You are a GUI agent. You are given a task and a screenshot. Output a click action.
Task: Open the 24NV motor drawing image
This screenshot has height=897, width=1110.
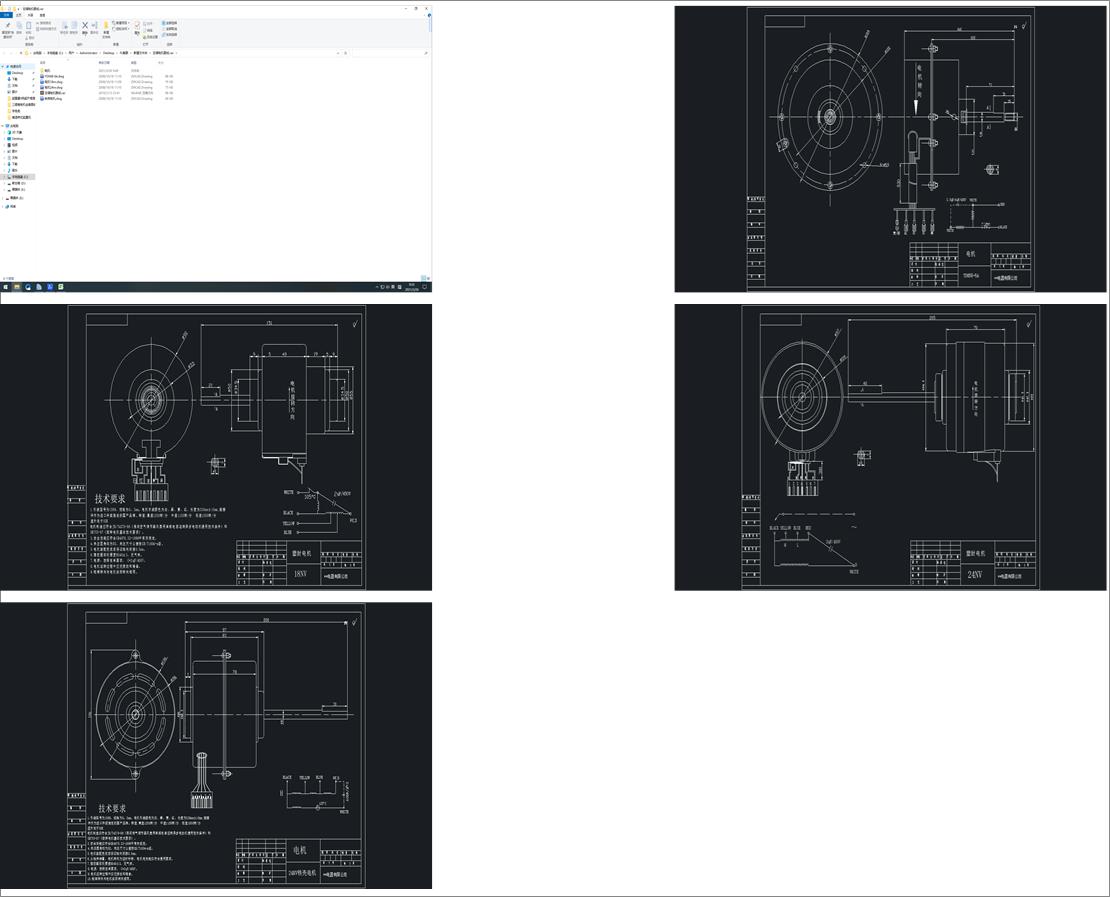[890, 447]
